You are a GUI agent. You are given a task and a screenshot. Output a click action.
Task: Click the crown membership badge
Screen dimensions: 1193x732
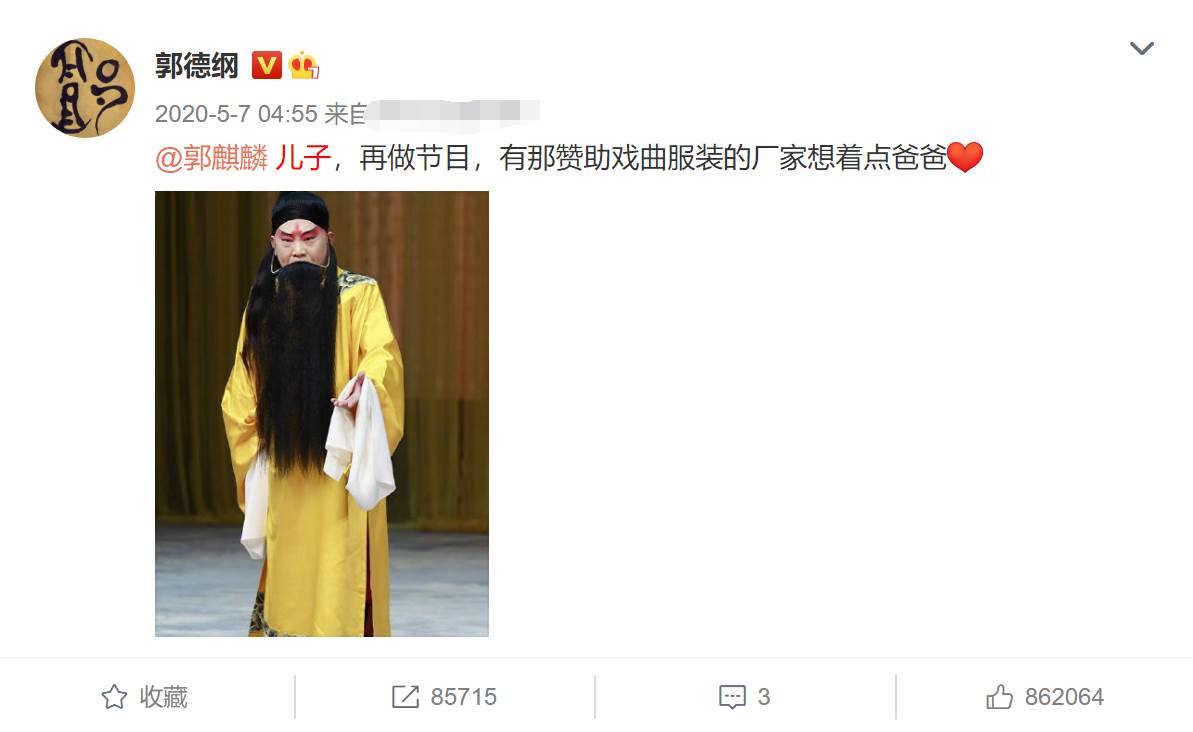304,65
